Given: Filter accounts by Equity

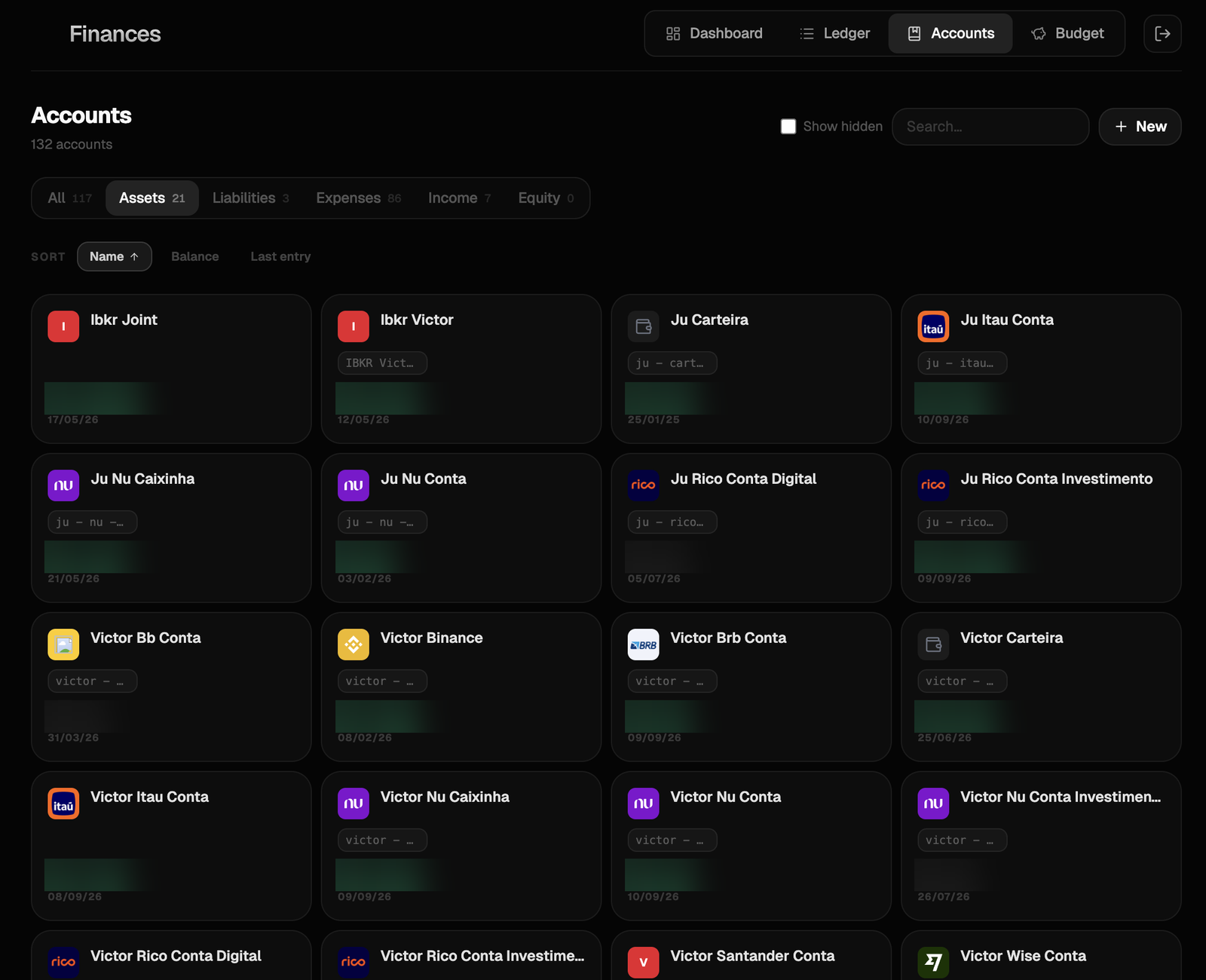Looking at the screenshot, I should click(x=546, y=198).
